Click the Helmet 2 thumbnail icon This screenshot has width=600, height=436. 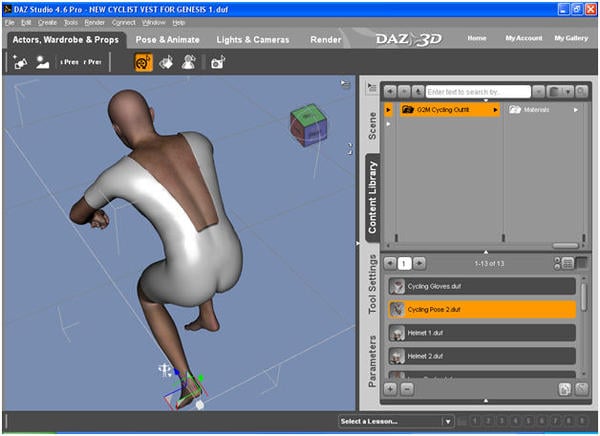click(397, 356)
